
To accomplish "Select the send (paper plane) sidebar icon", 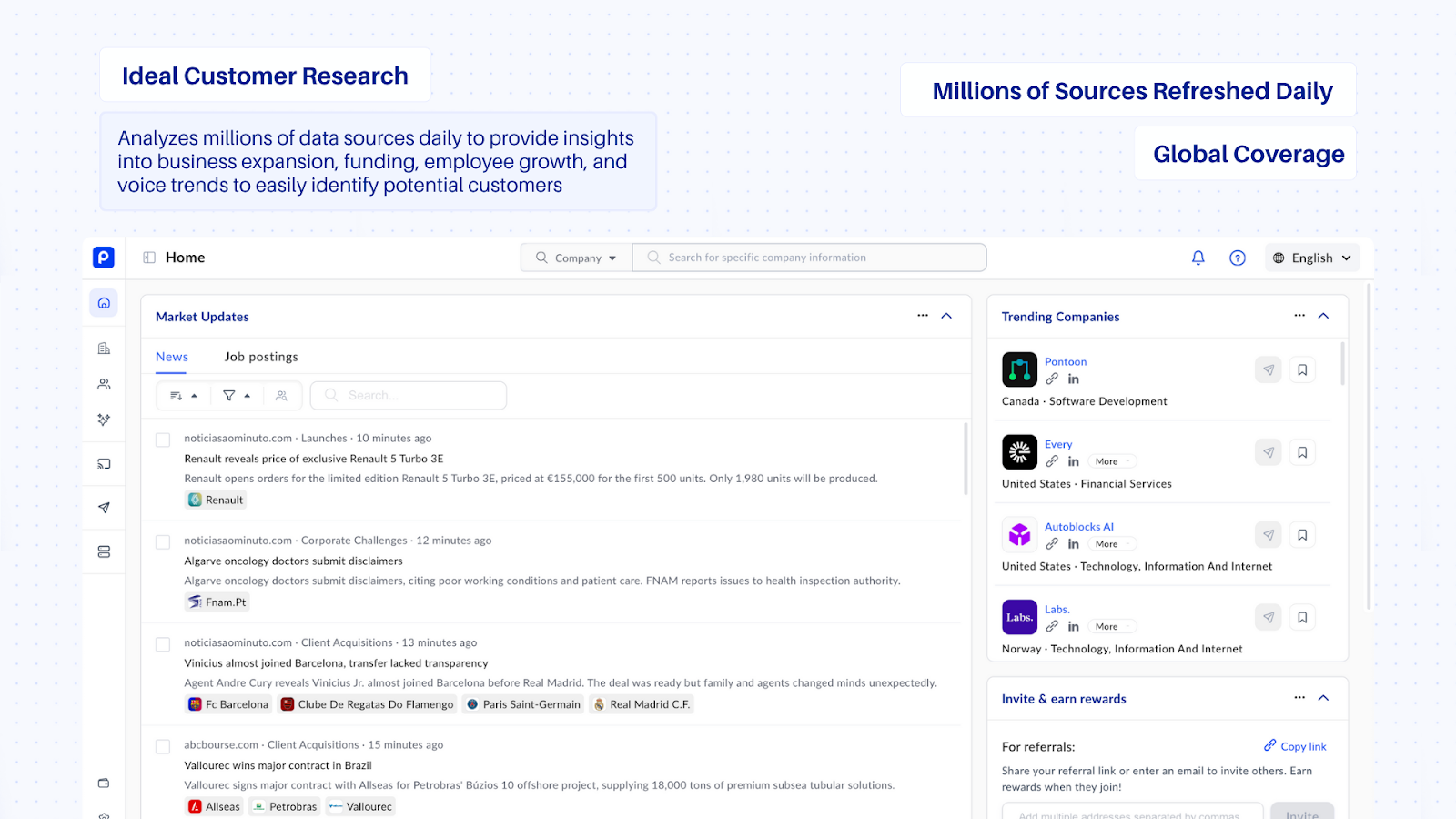I will 103,507.
